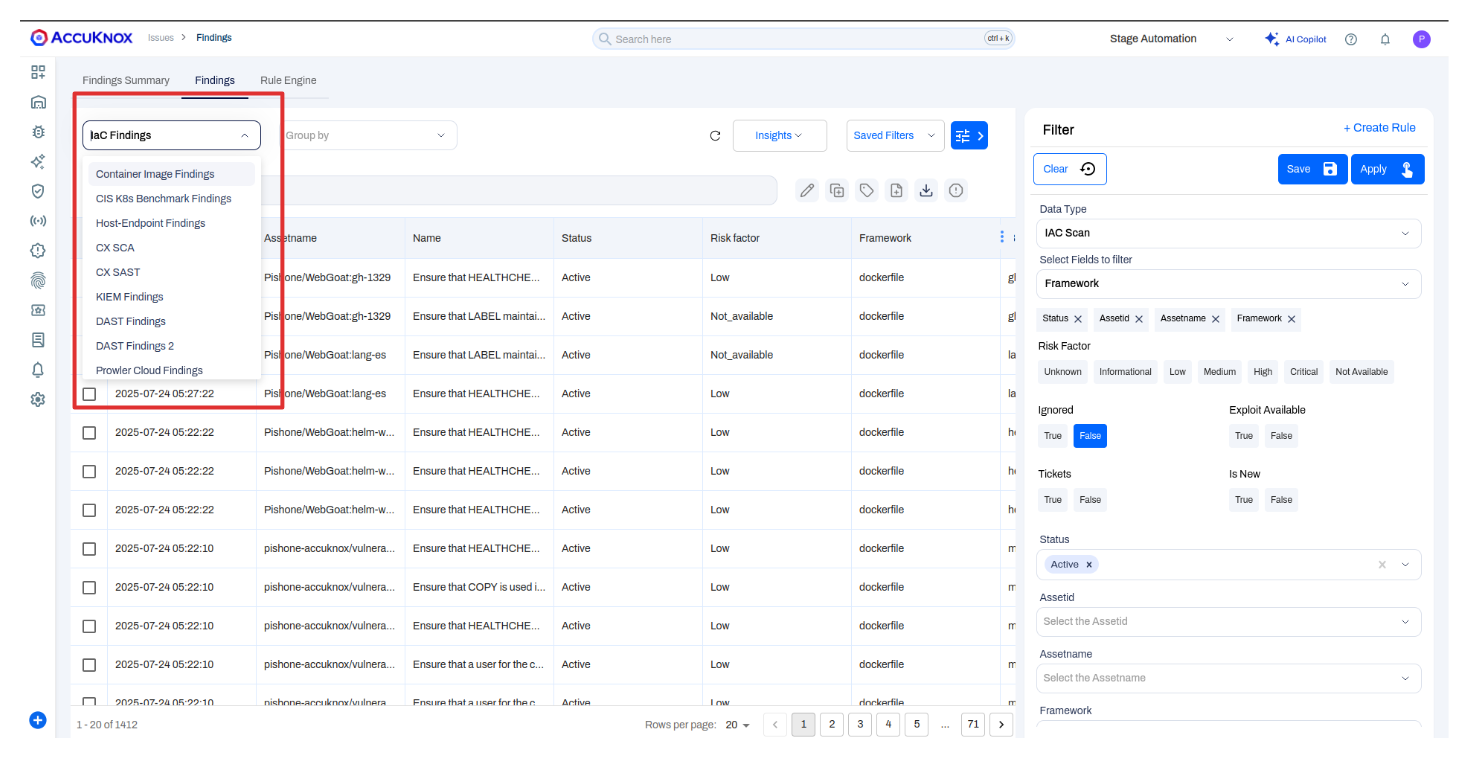Toggle the Ignored False chip
This screenshot has height=758, width=1468.
tap(1090, 436)
